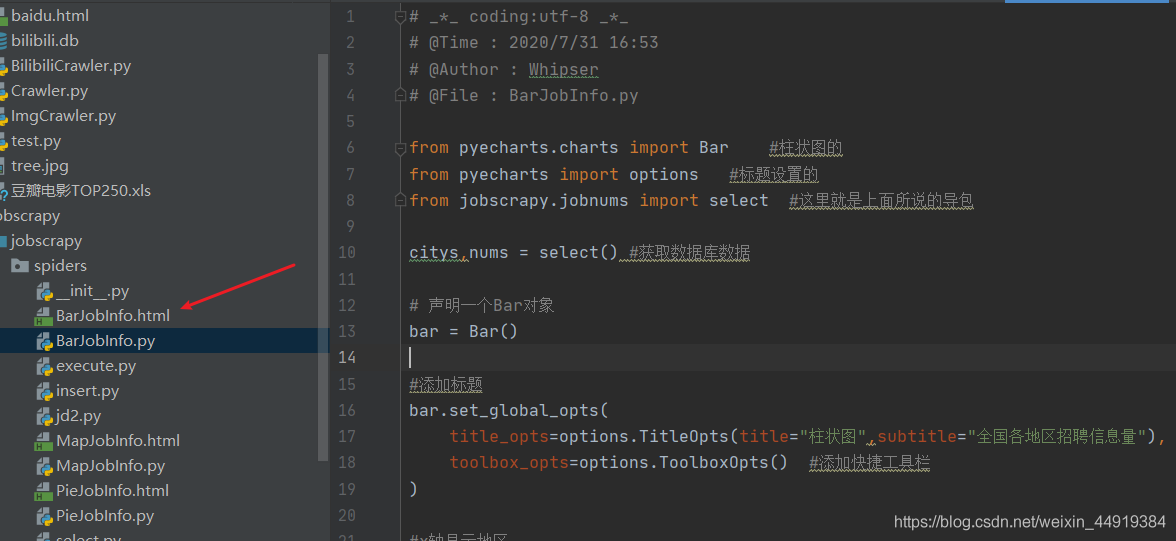The height and width of the screenshot is (541, 1176).
Task: Click 'citys' variable on line 10
Action: [x=434, y=253]
